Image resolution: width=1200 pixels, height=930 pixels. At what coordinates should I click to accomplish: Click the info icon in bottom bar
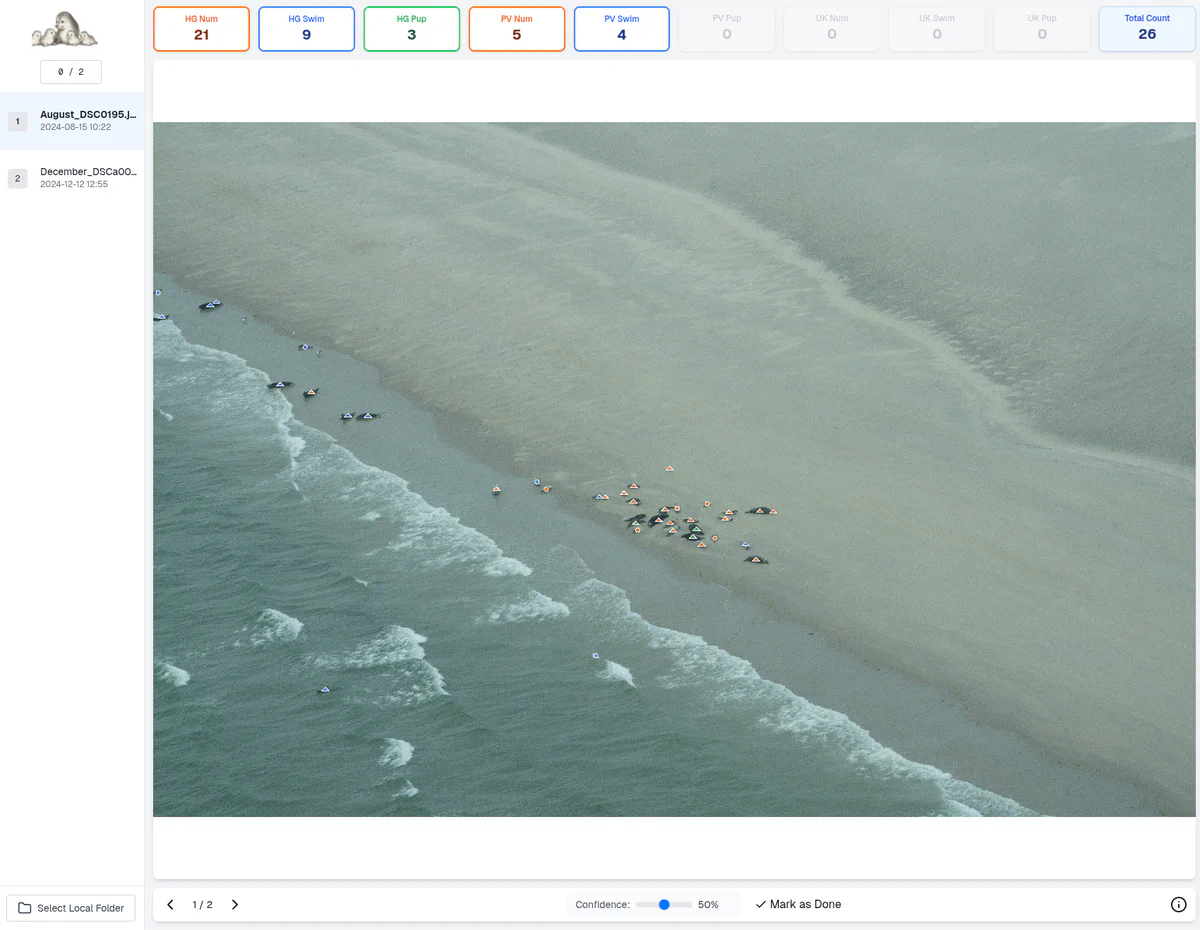point(1178,904)
